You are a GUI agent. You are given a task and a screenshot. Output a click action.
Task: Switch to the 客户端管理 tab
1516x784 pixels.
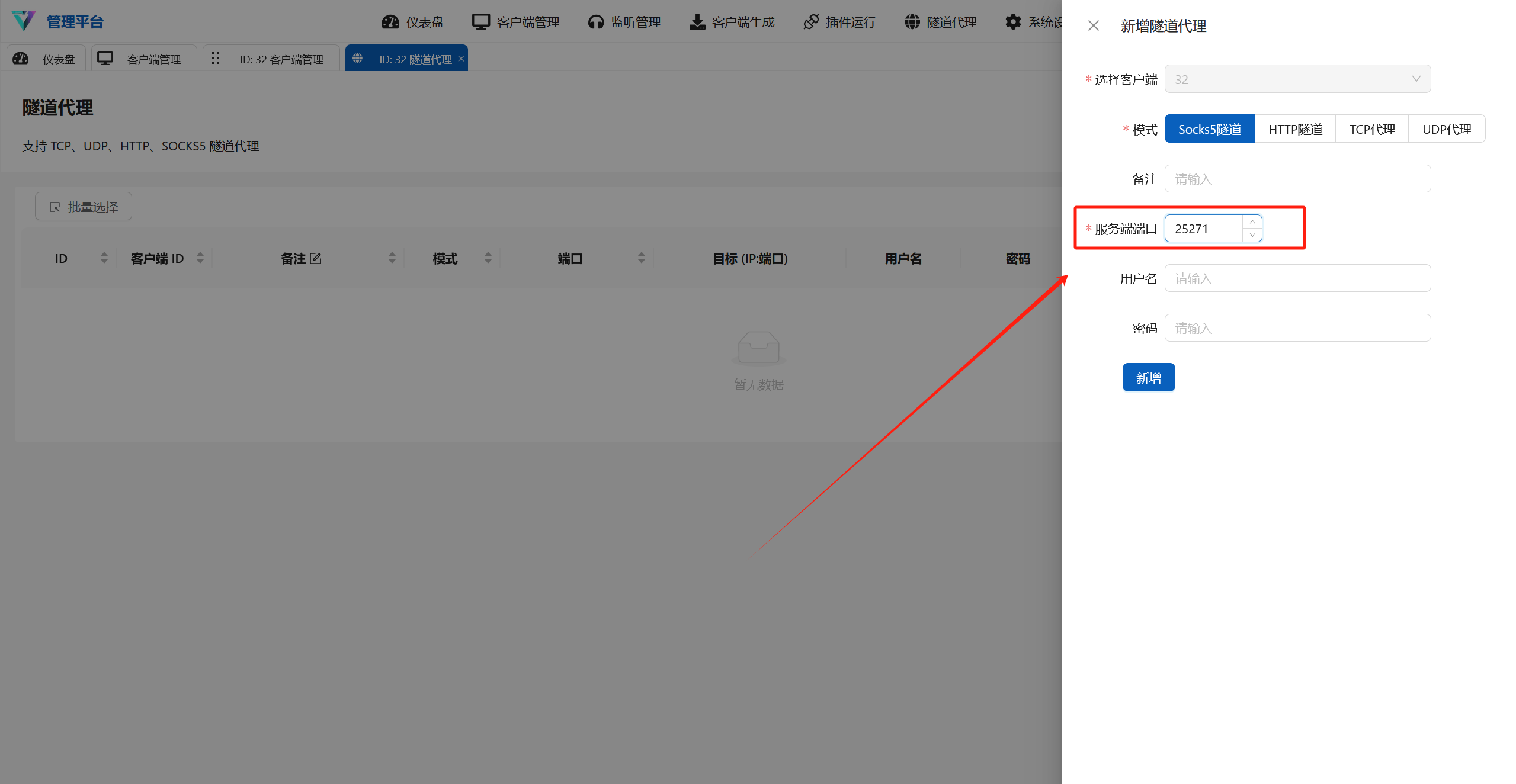[143, 58]
